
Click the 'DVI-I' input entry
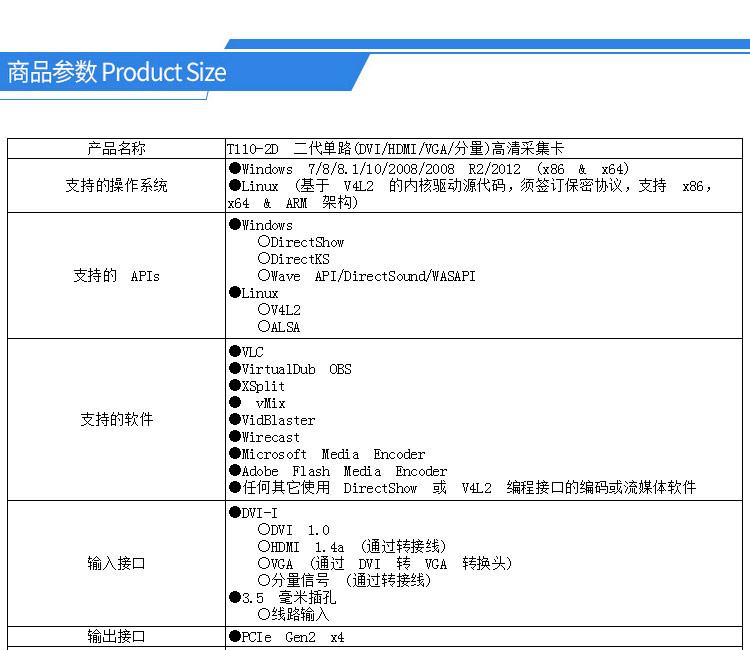coord(254,513)
